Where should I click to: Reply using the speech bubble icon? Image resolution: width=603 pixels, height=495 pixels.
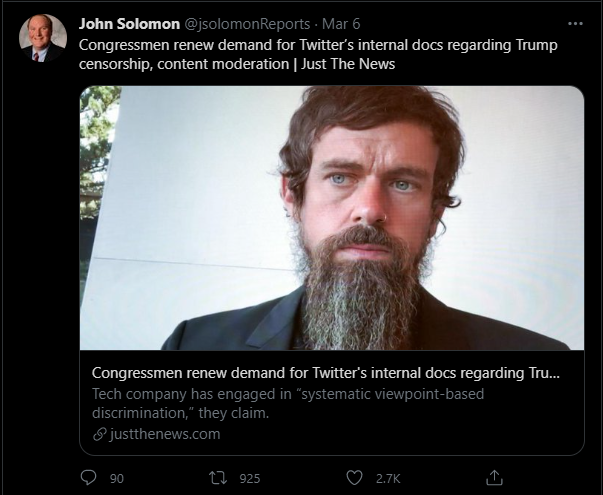click(x=89, y=478)
